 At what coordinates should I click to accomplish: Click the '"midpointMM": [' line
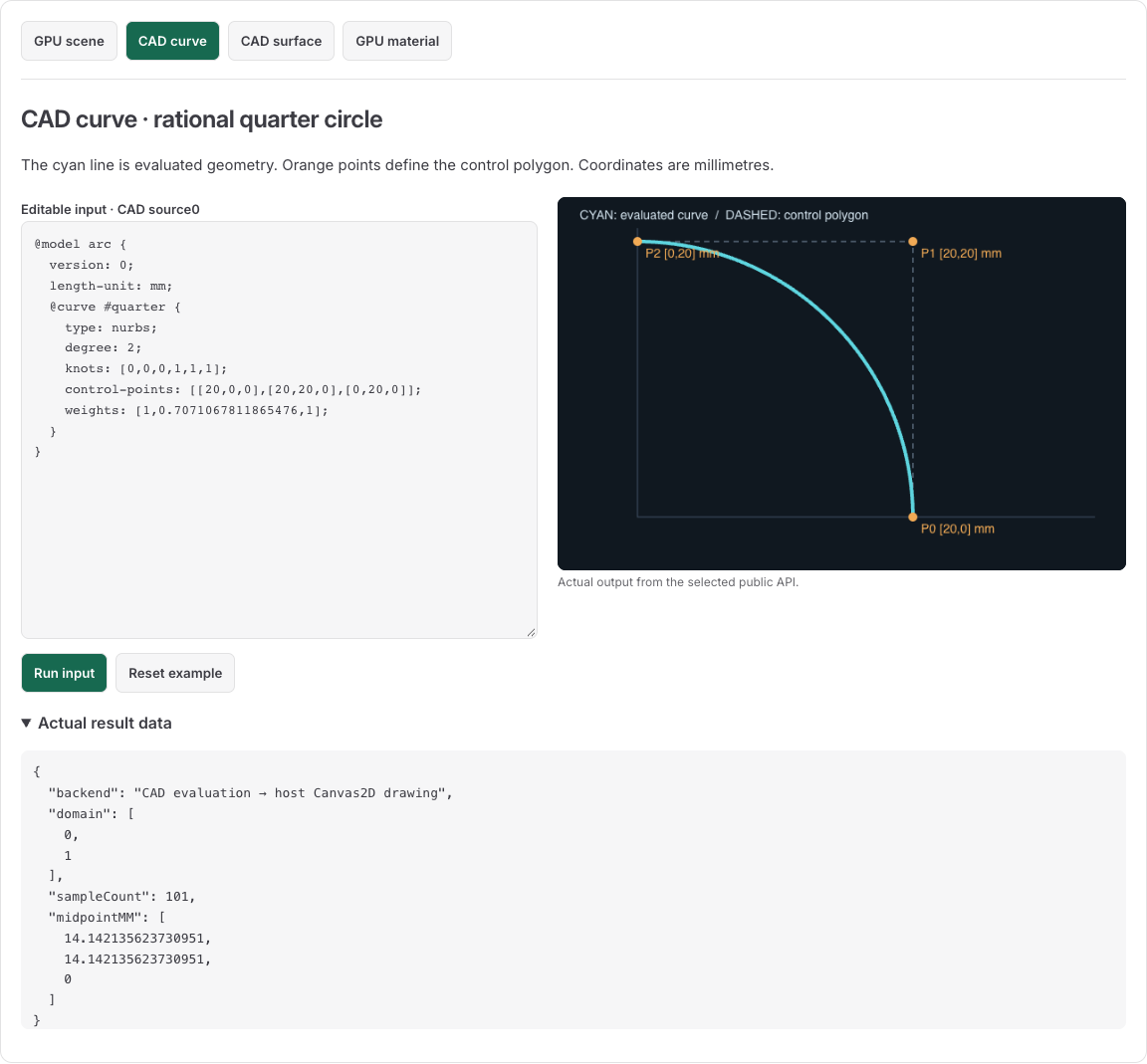coord(107,917)
